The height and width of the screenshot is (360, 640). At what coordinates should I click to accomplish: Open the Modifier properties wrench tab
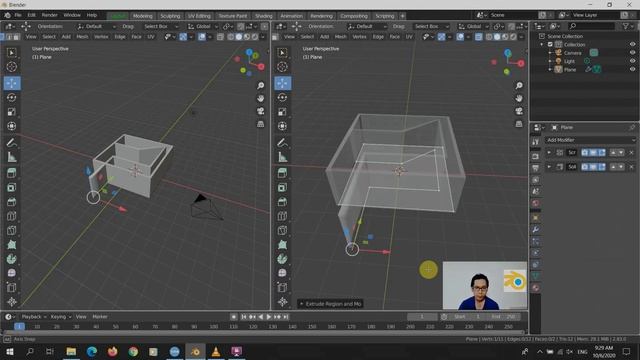click(x=536, y=229)
